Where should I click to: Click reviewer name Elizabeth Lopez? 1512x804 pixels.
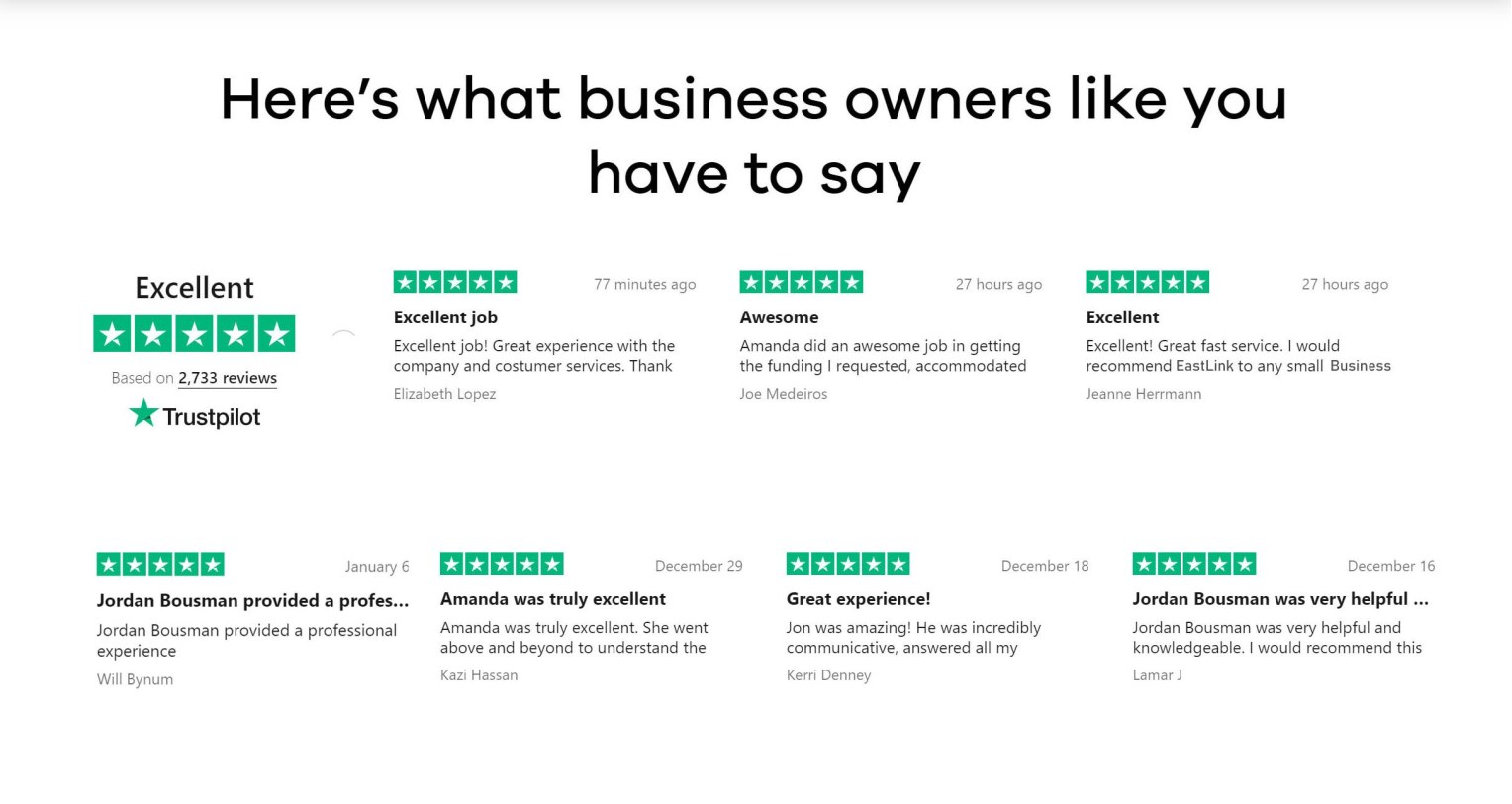pos(444,394)
